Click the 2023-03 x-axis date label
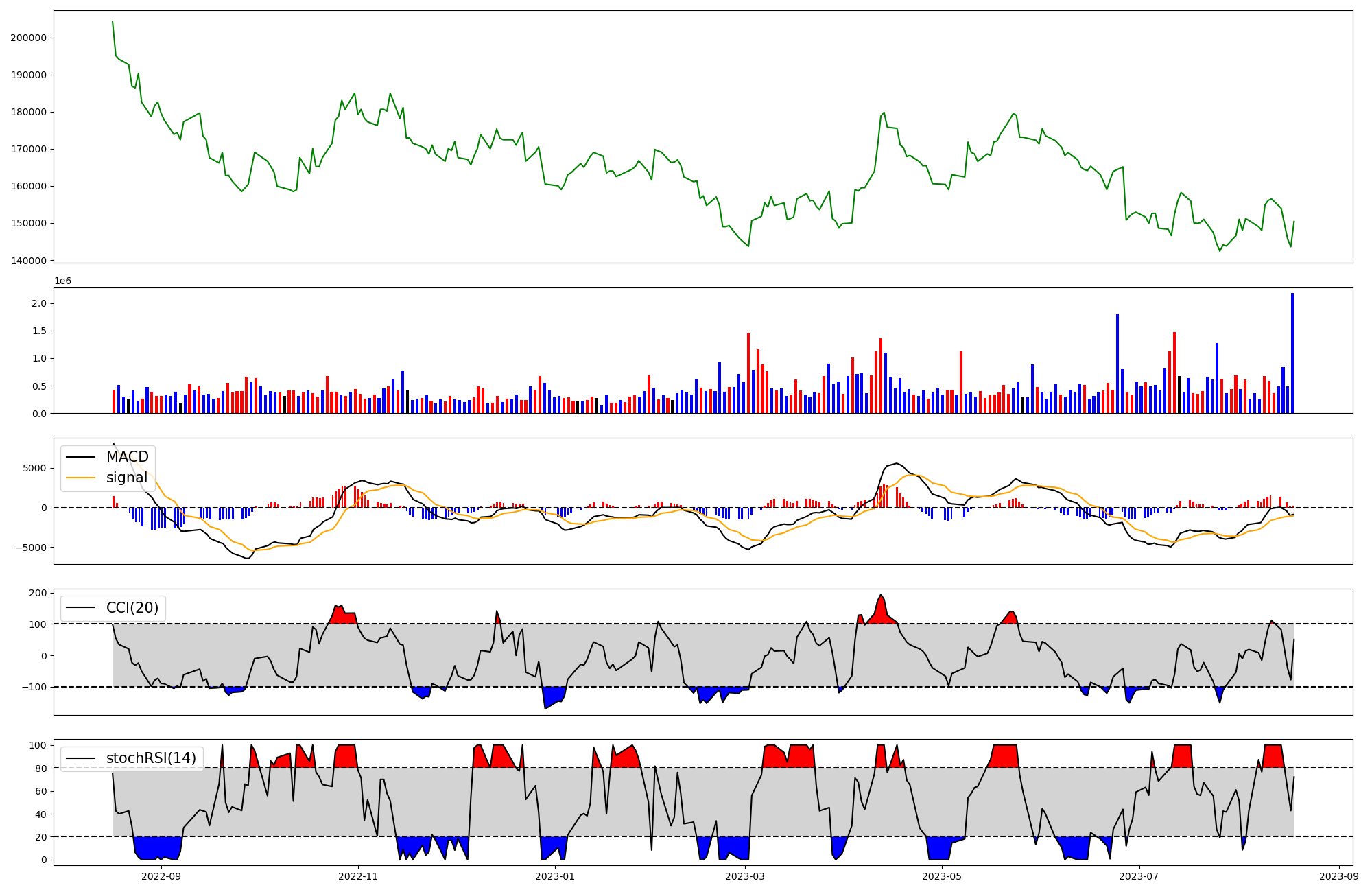The image size is (1372, 892). [744, 876]
